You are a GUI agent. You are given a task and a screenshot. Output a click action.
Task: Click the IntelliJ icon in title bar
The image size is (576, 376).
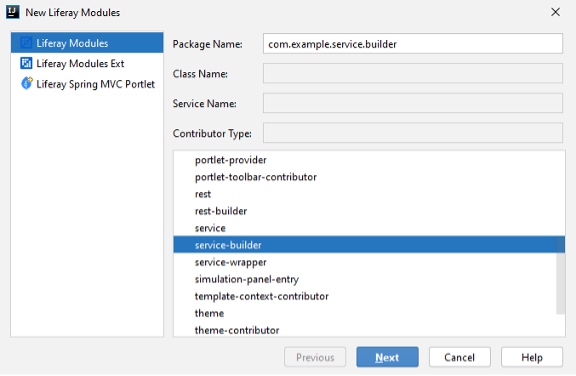pos(12,12)
